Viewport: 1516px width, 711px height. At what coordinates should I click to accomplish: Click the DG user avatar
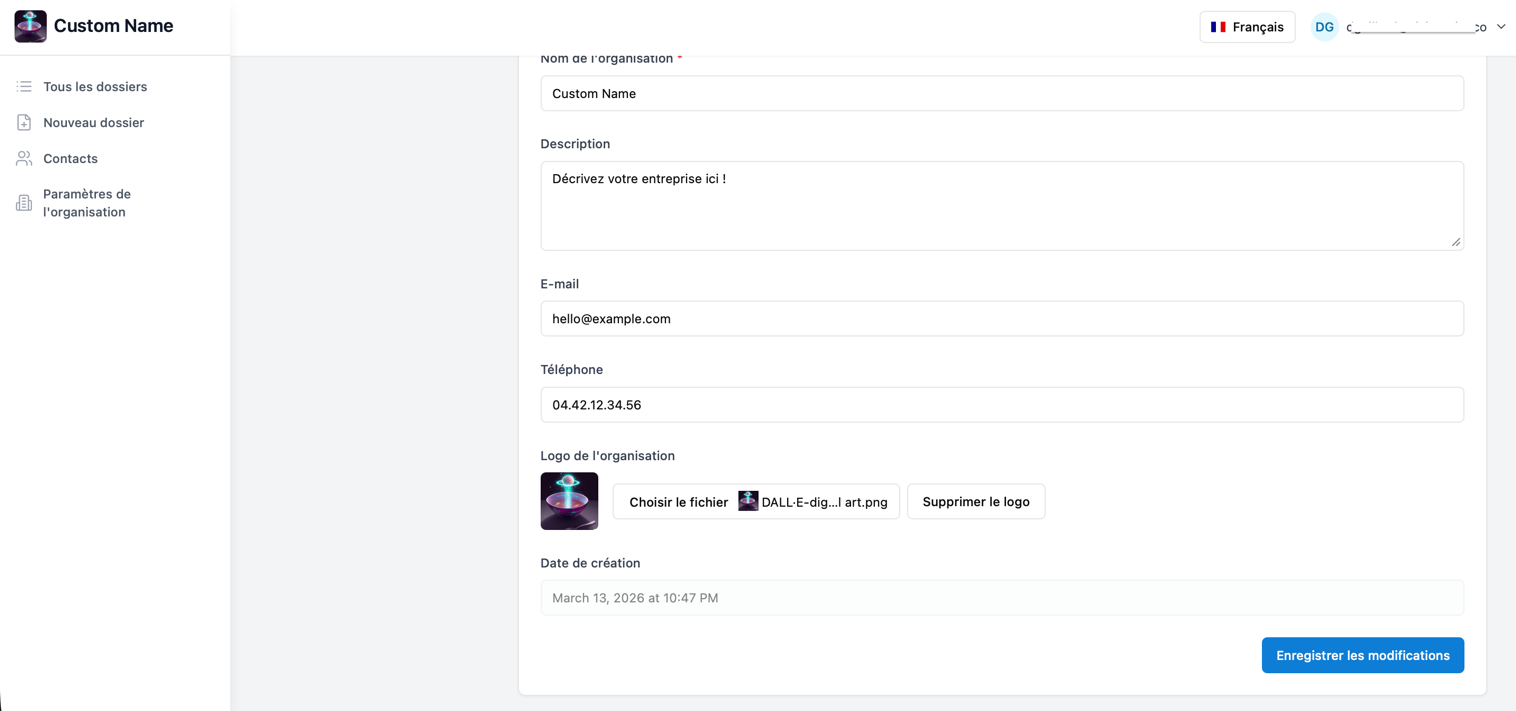(1324, 27)
